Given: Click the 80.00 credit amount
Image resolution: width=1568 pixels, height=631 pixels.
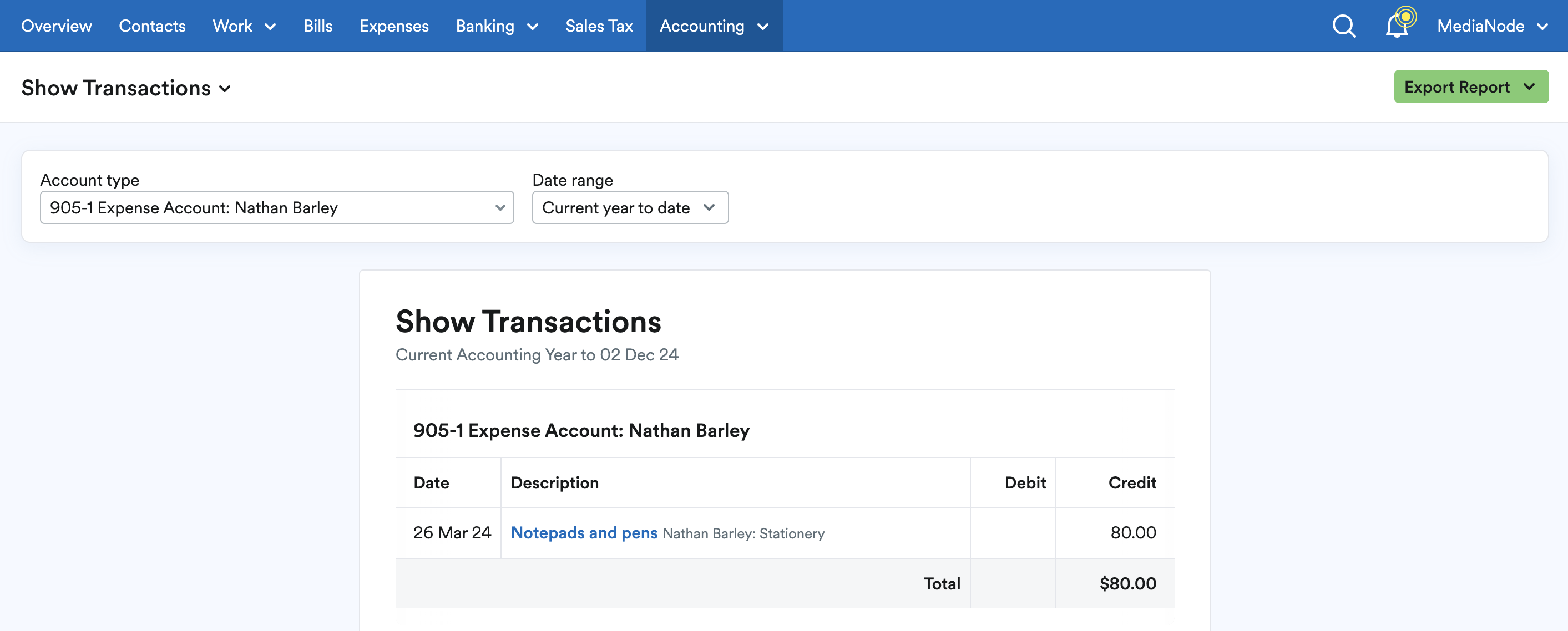Looking at the screenshot, I should click(1133, 533).
